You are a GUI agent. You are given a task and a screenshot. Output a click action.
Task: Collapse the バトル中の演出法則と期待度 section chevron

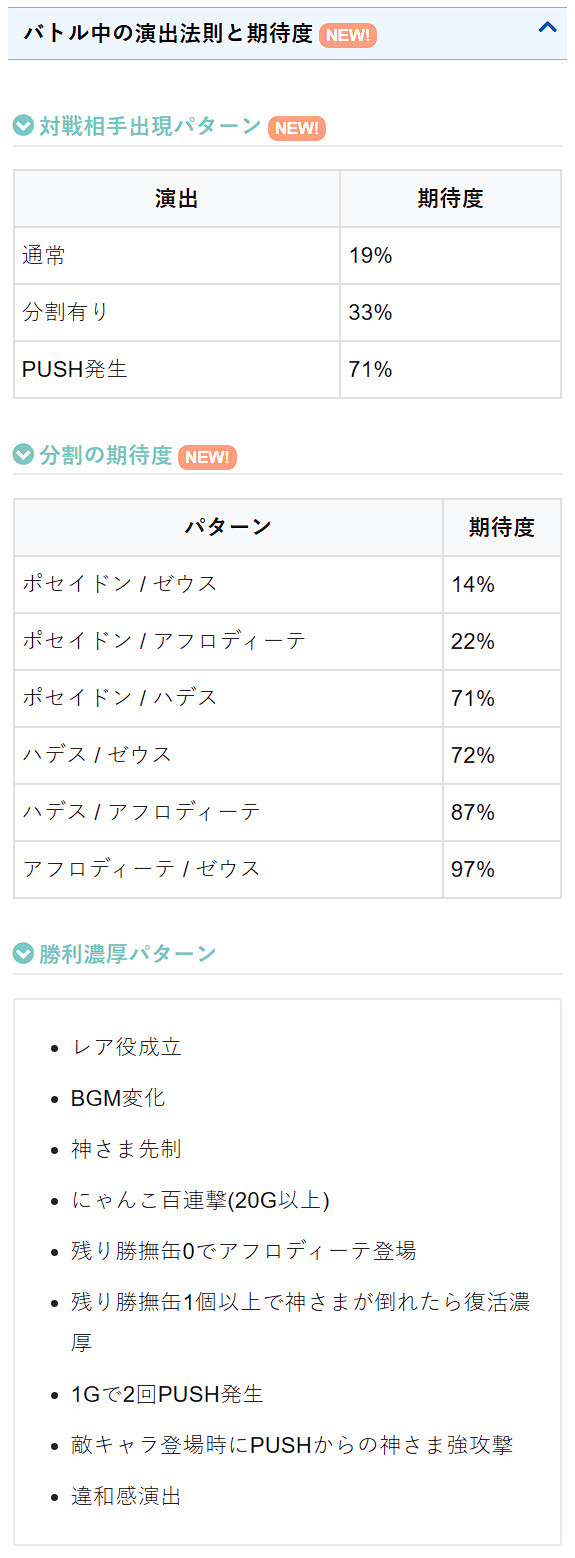tap(547, 29)
